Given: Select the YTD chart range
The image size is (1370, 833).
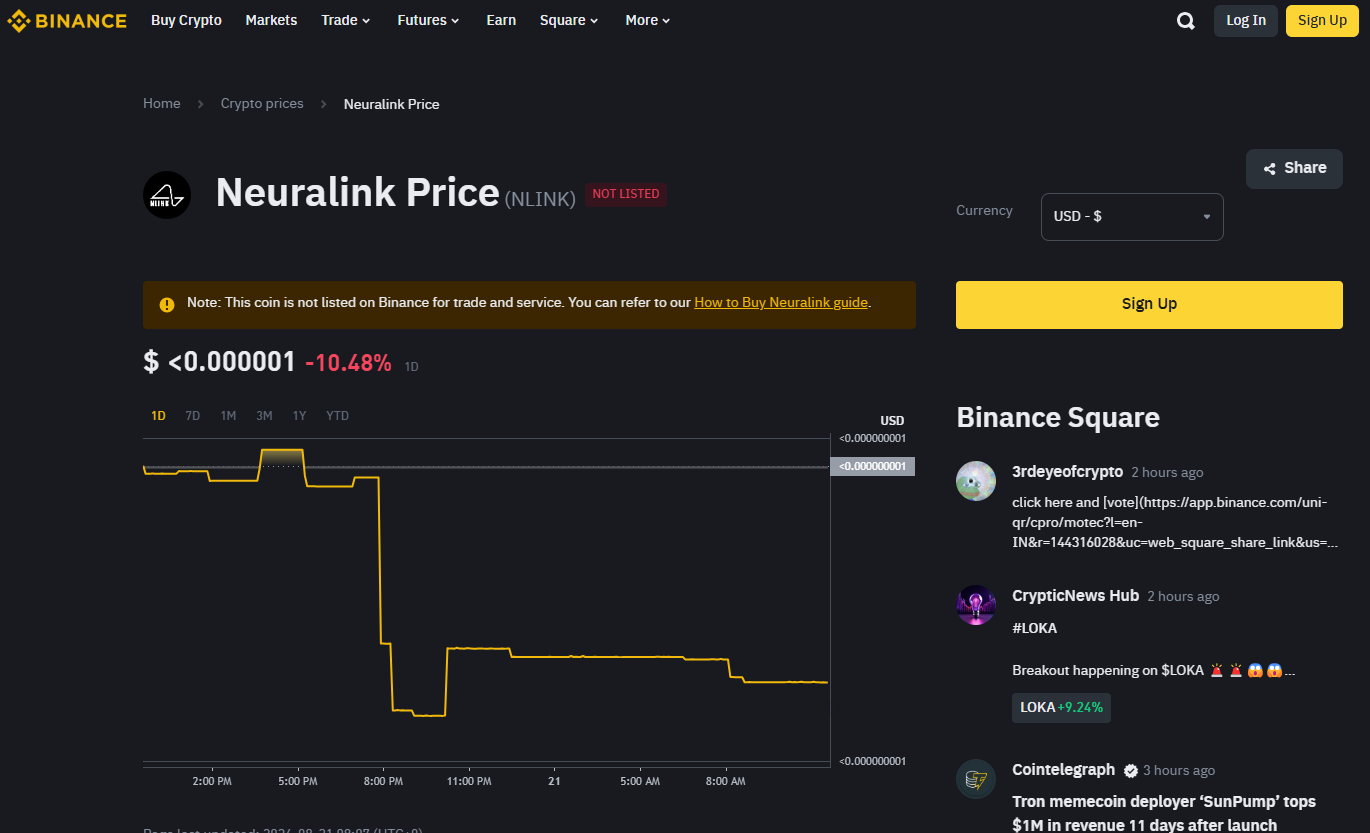Looking at the screenshot, I should 338,416.
